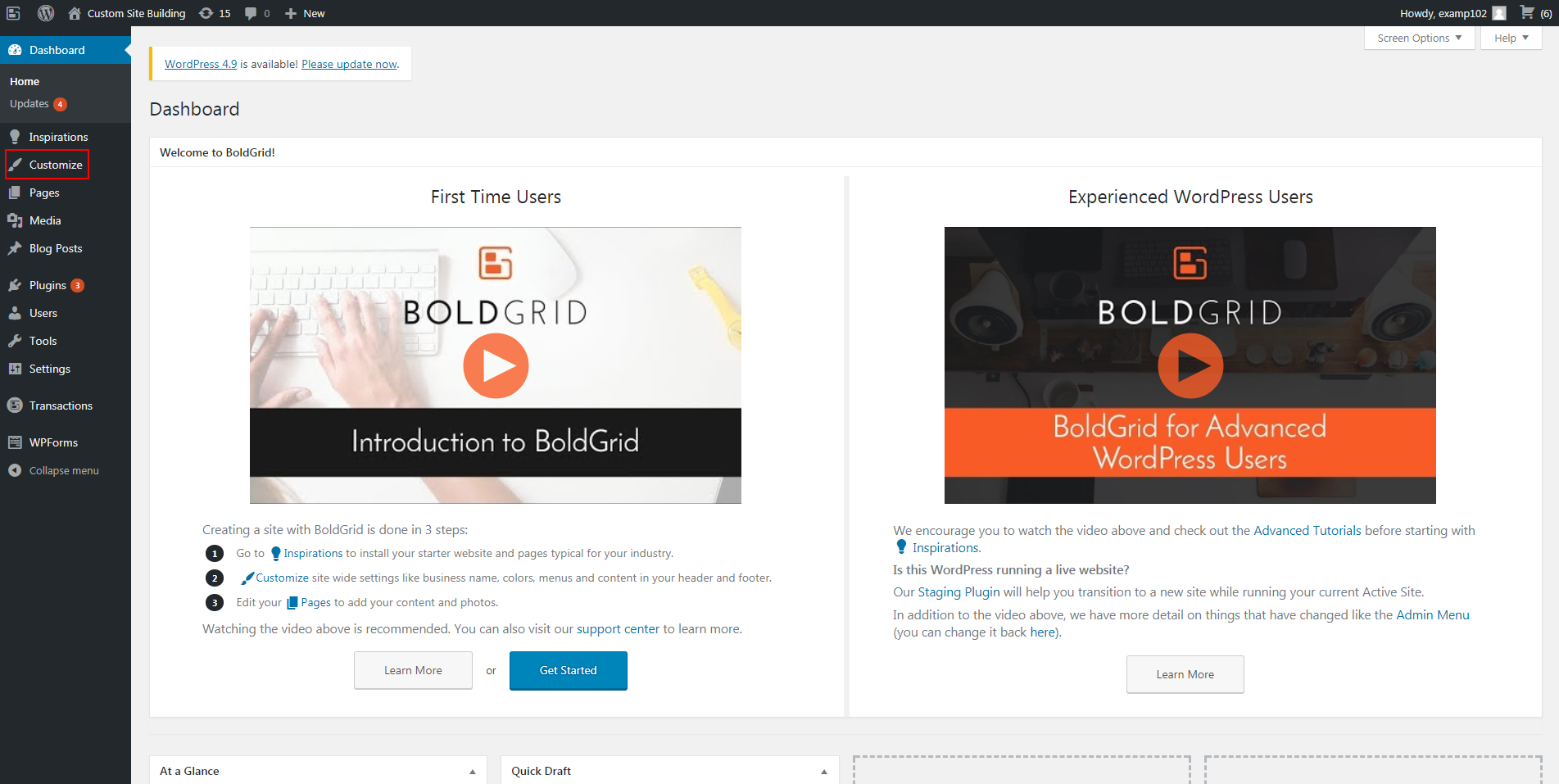Click the Please update now link
This screenshot has height=784, width=1559.
click(349, 64)
